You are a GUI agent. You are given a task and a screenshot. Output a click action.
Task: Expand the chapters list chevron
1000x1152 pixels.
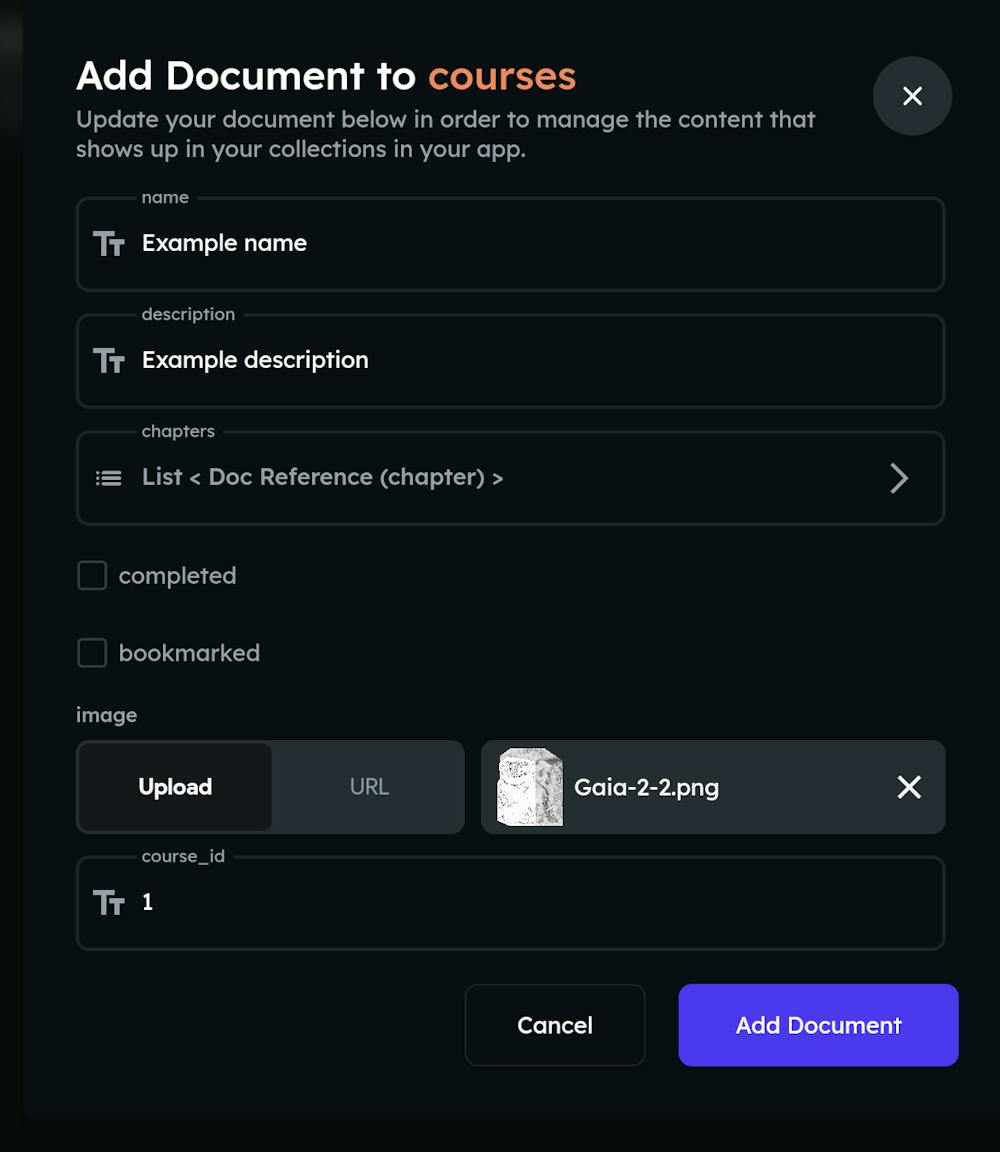[x=899, y=478]
